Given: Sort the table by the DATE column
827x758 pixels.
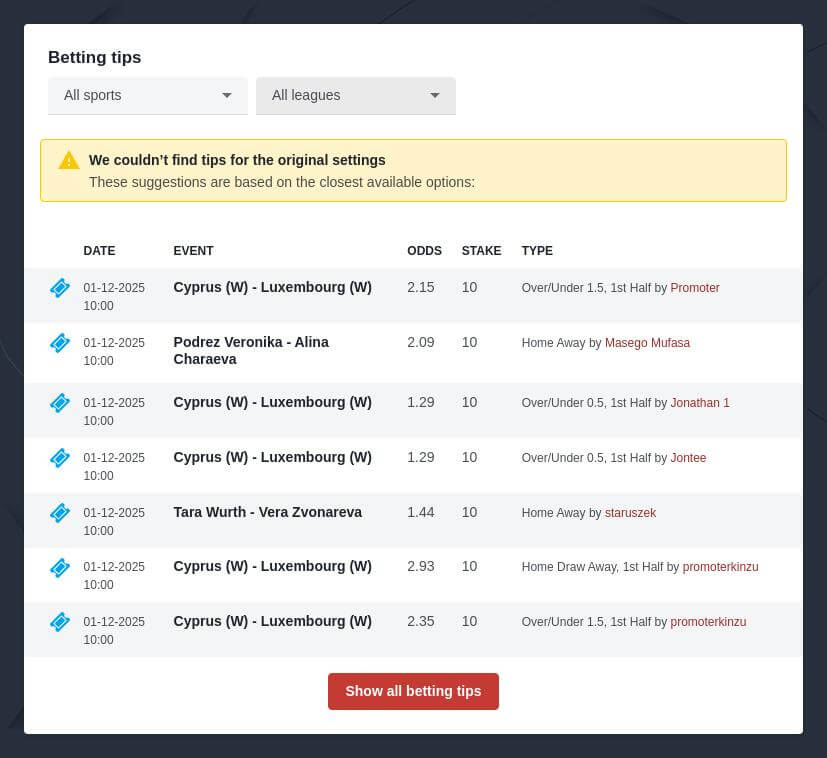Looking at the screenshot, I should pyautogui.click(x=99, y=251).
